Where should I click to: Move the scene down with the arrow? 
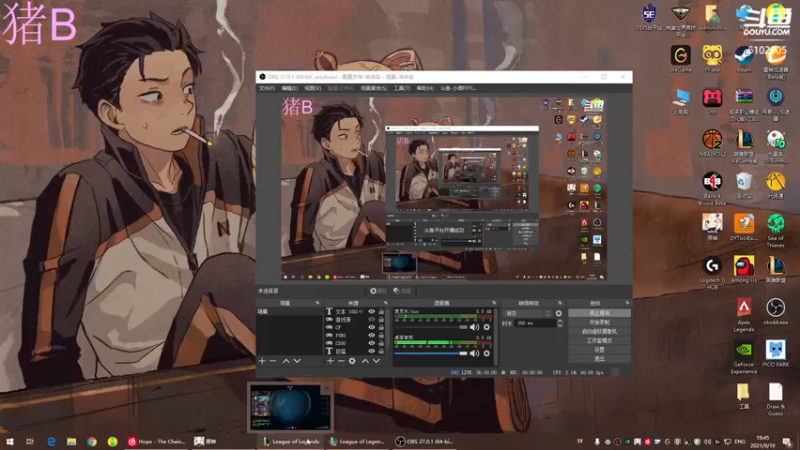pos(297,361)
